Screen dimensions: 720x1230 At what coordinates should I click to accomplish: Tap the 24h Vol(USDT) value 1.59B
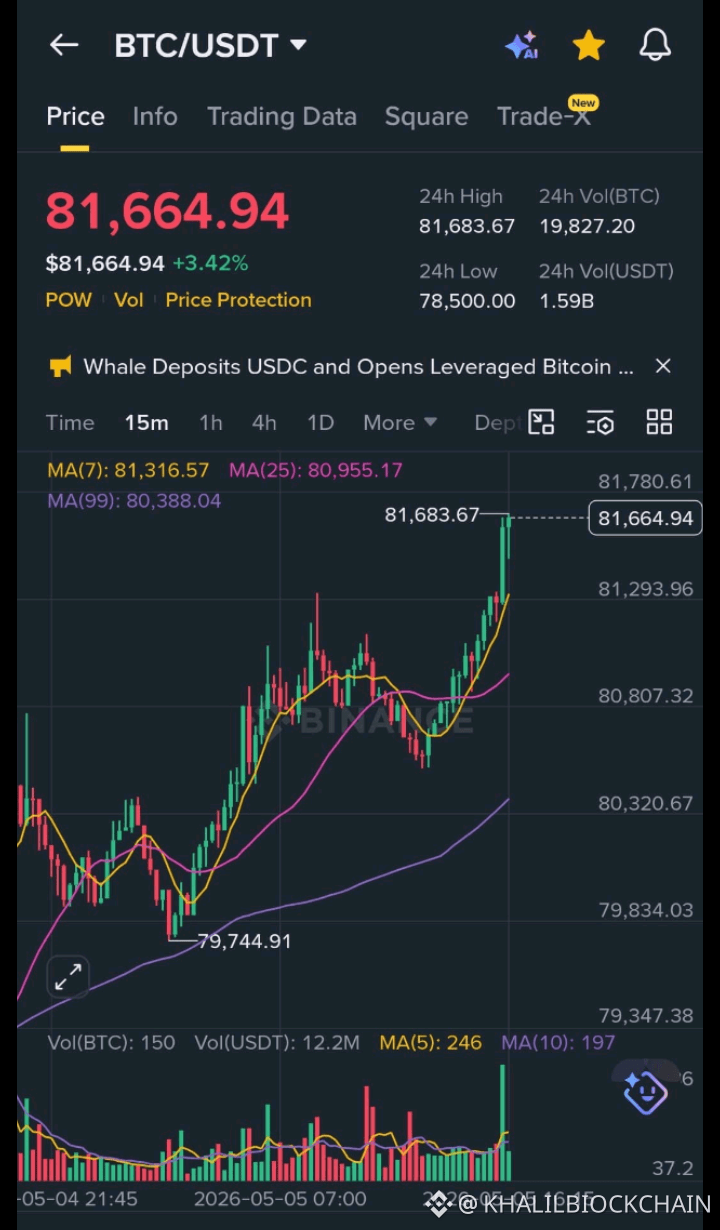567,301
